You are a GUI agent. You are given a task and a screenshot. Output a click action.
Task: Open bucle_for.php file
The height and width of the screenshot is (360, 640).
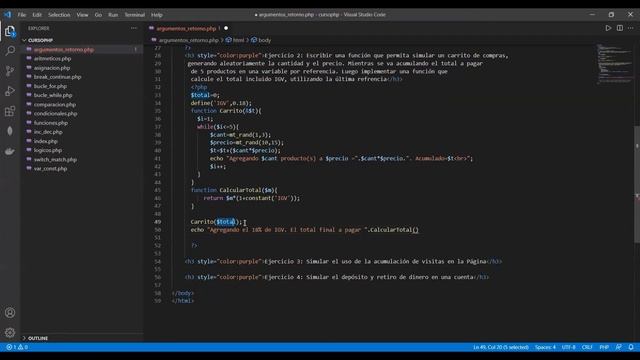pyautogui.click(x=50, y=86)
